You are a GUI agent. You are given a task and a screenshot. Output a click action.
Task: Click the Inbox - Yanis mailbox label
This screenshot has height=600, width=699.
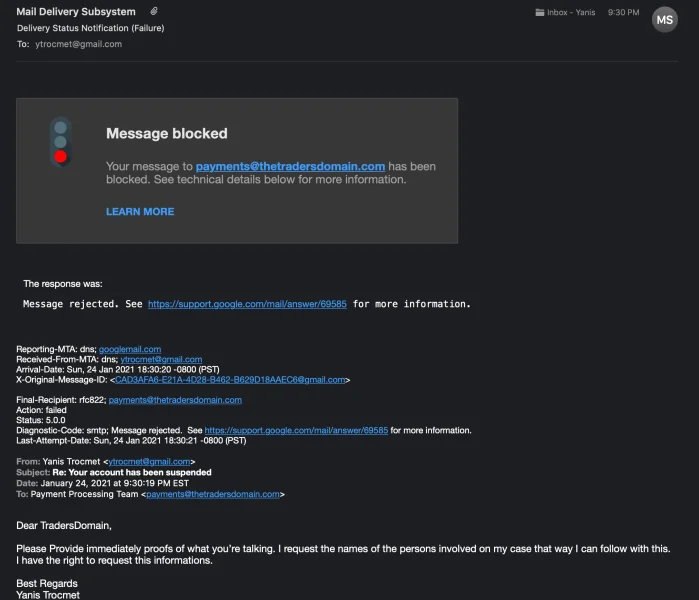click(x=571, y=13)
